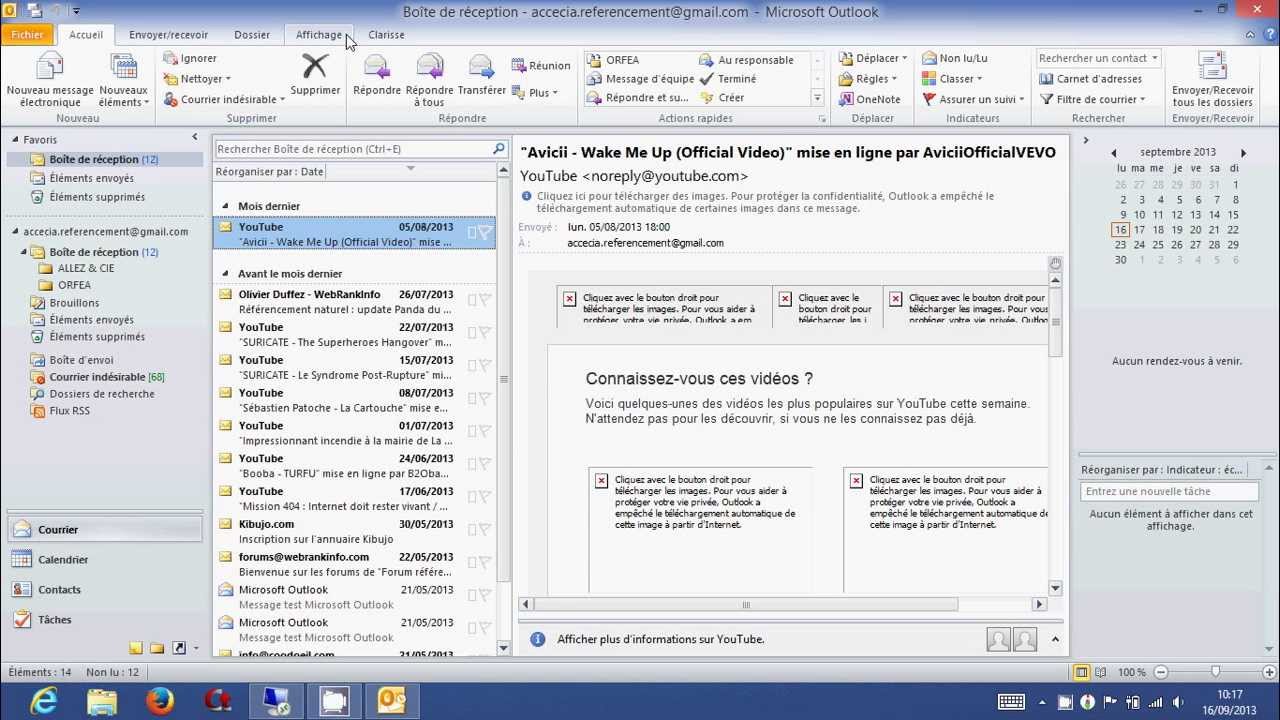
Task: Click the Supprimer delete icon
Action: [x=315, y=67]
